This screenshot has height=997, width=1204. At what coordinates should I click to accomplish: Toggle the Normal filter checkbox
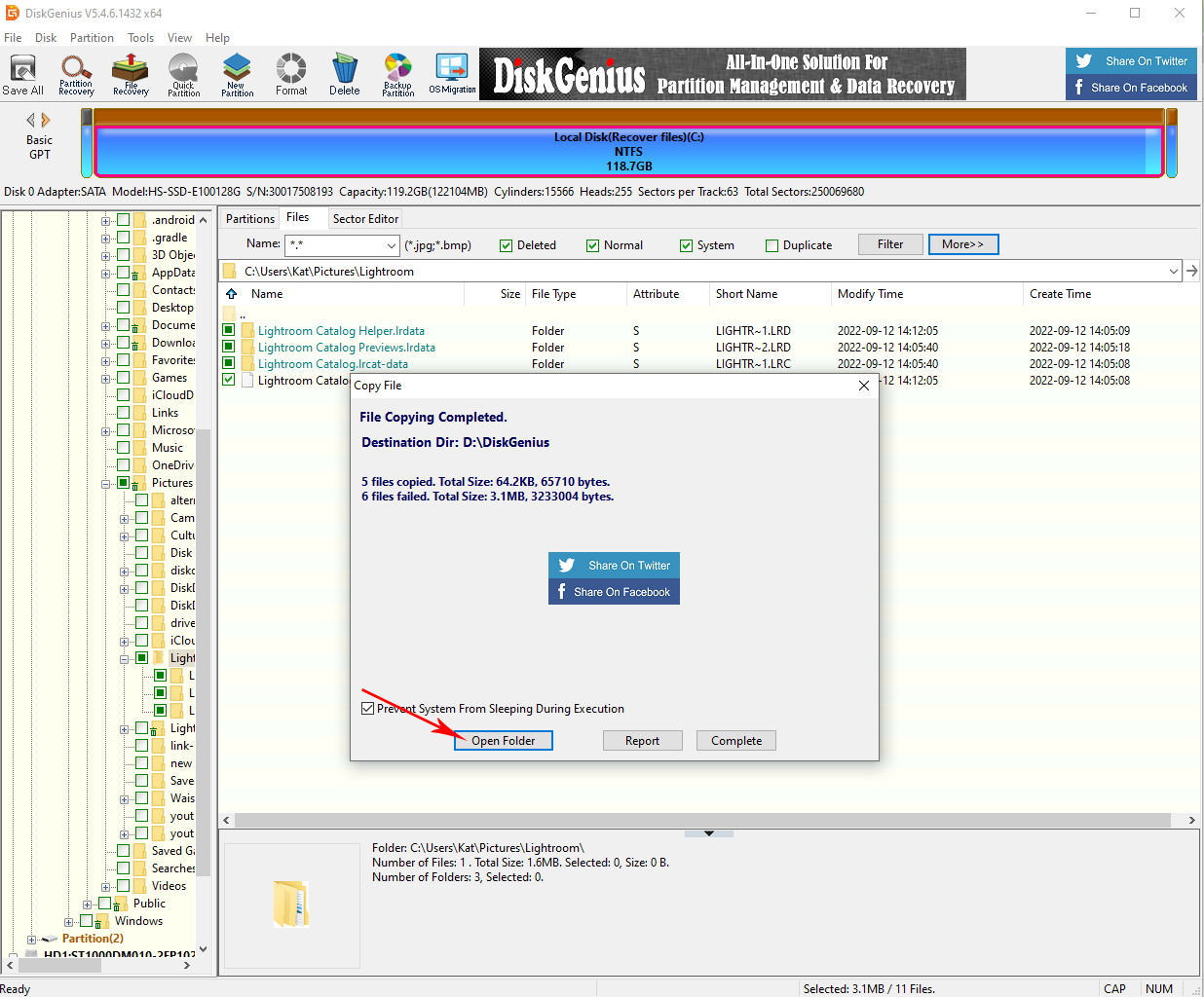point(593,245)
